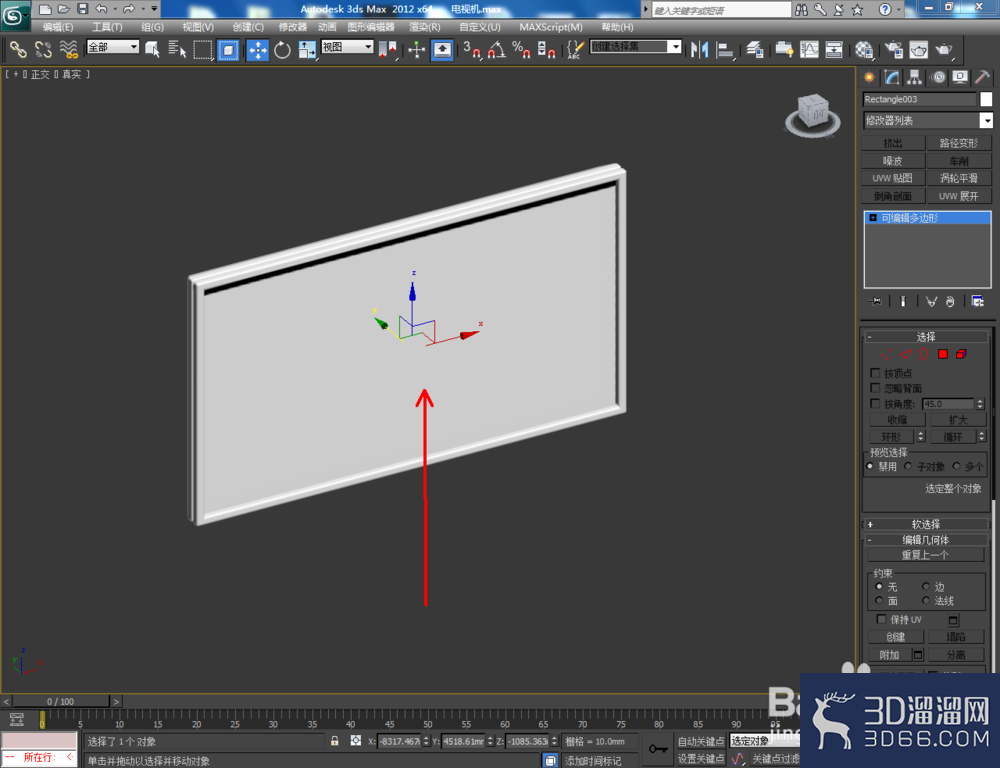
Task: Click the Select and Link icon
Action: pyautogui.click(x=17, y=50)
